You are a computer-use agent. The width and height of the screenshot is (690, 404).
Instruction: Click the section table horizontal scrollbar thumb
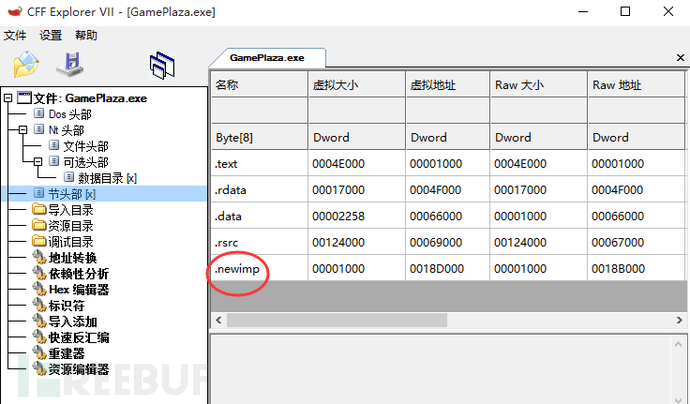point(337,320)
